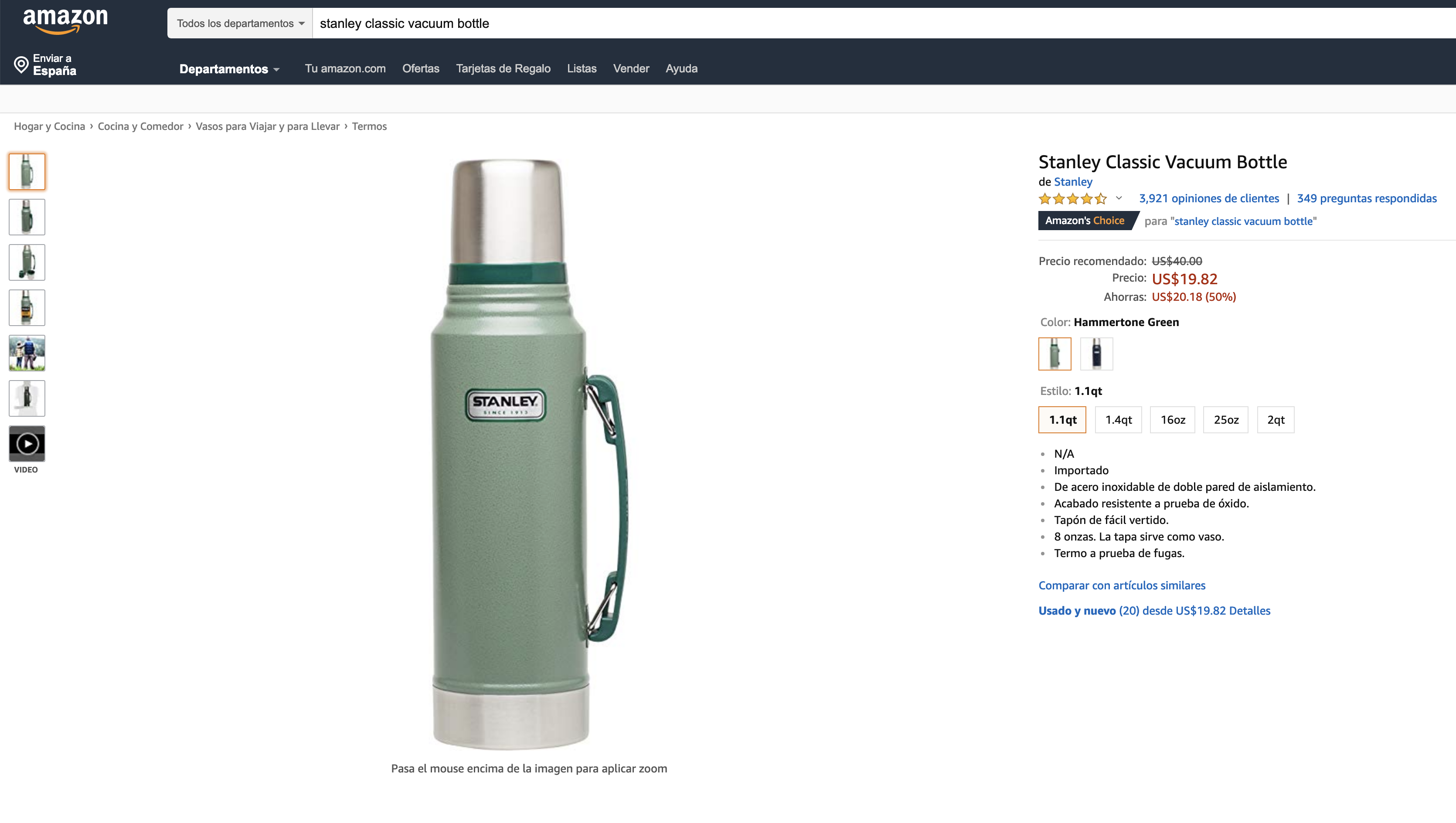Select the navy blue color swatch
This screenshot has height=823, width=1456.
[x=1096, y=354]
